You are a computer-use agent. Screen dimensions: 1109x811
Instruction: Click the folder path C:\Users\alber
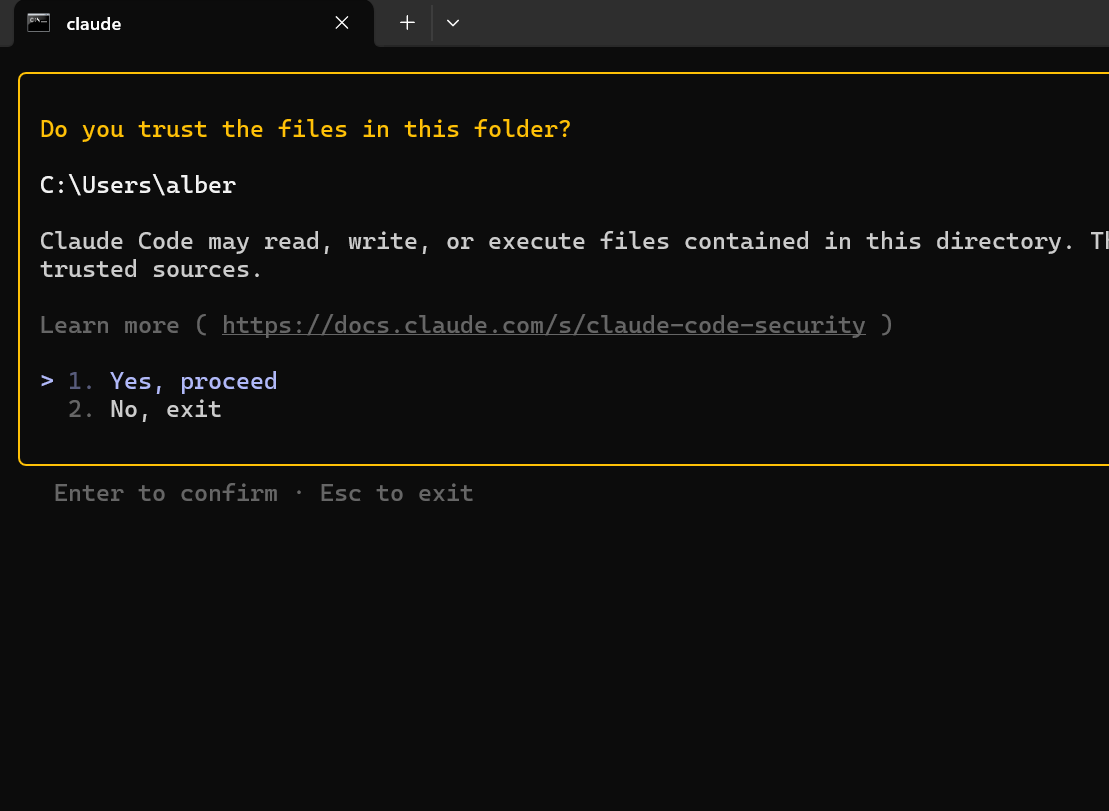(x=137, y=184)
